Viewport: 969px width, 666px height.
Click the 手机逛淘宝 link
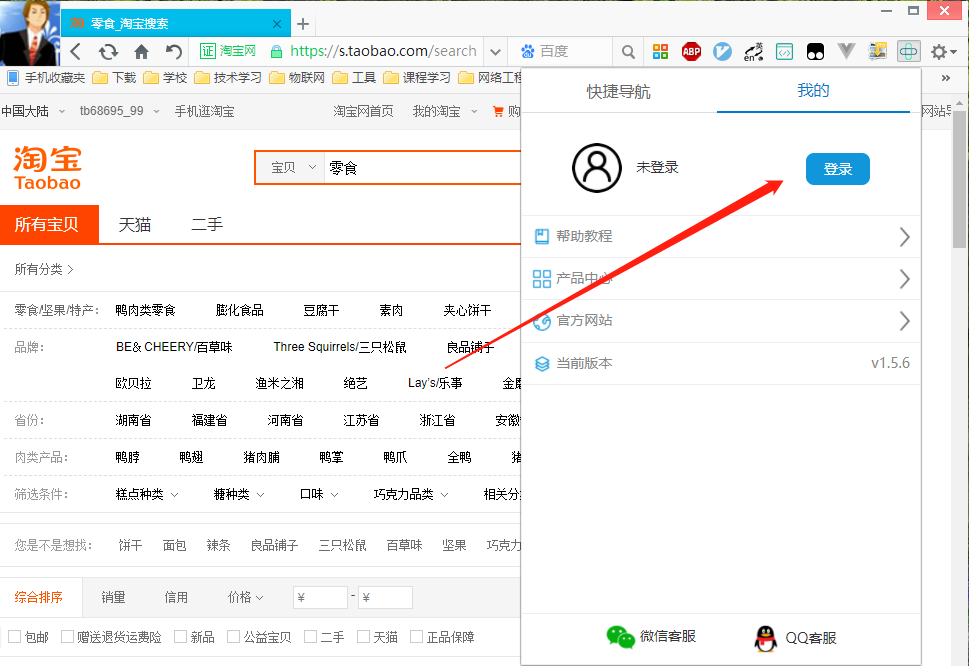tap(205, 111)
